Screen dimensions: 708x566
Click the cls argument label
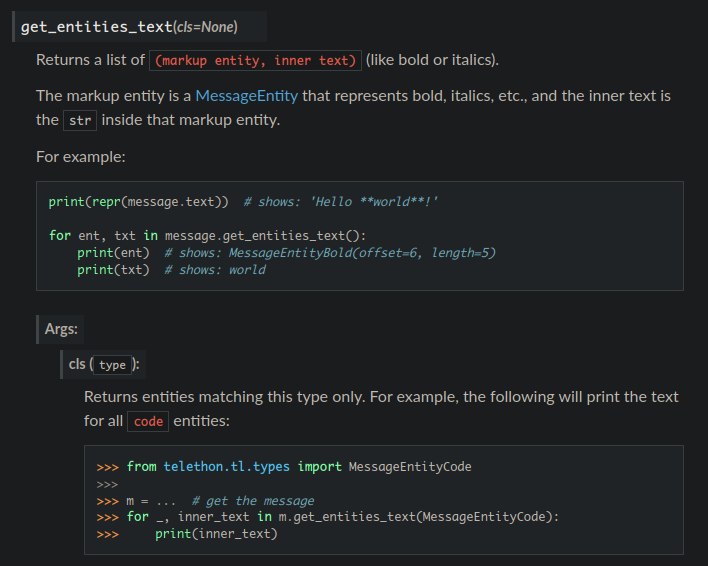point(76,365)
